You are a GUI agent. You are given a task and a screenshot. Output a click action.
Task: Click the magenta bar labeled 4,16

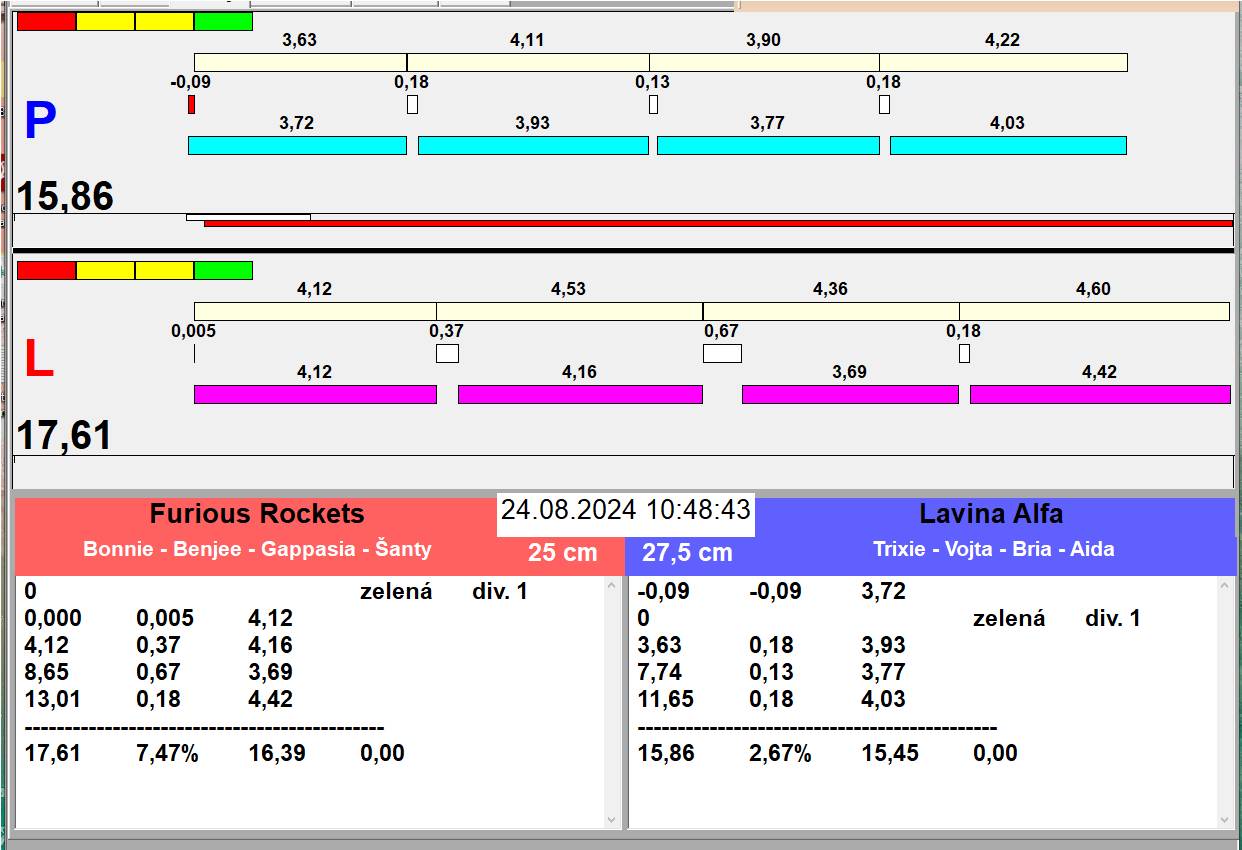[580, 394]
